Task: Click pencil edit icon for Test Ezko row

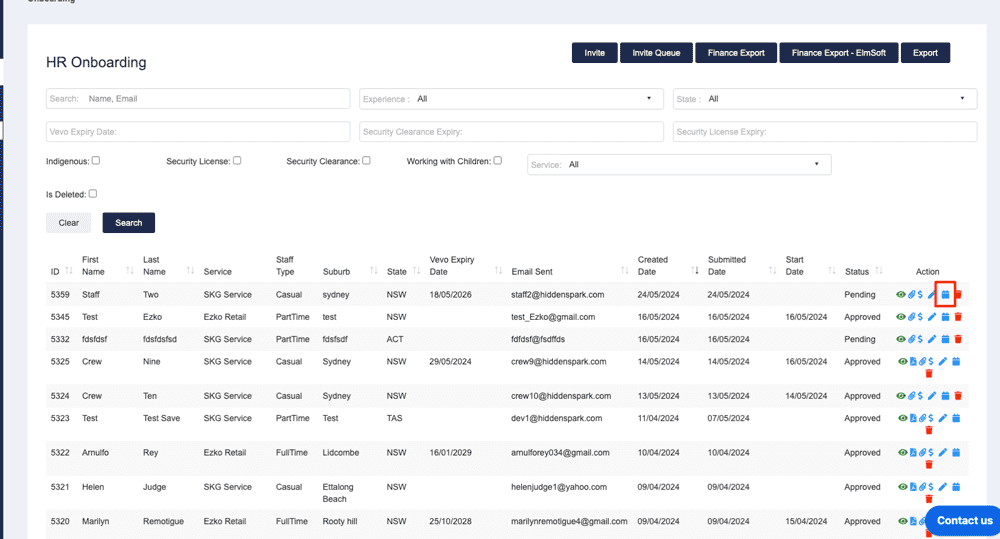Action: [932, 317]
